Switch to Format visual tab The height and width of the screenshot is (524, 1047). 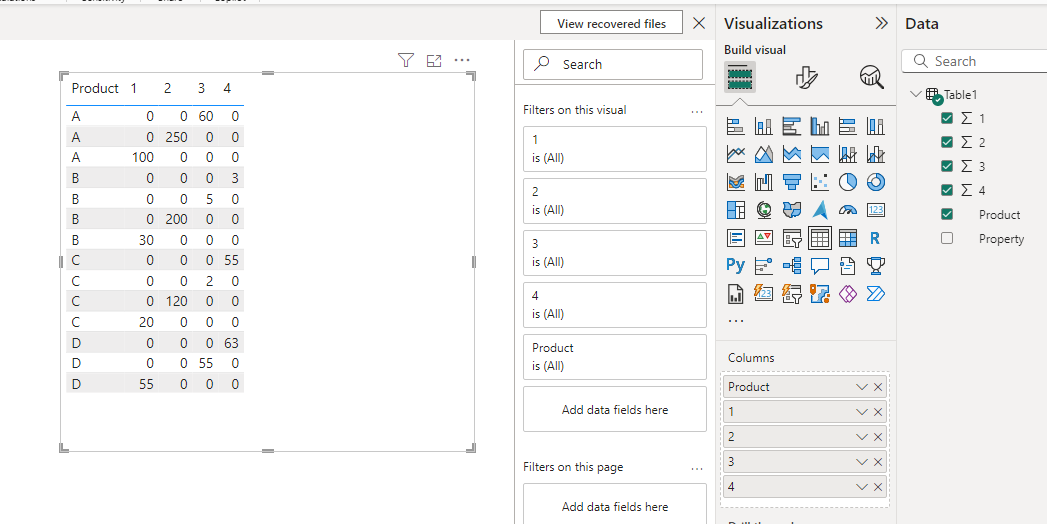point(807,77)
